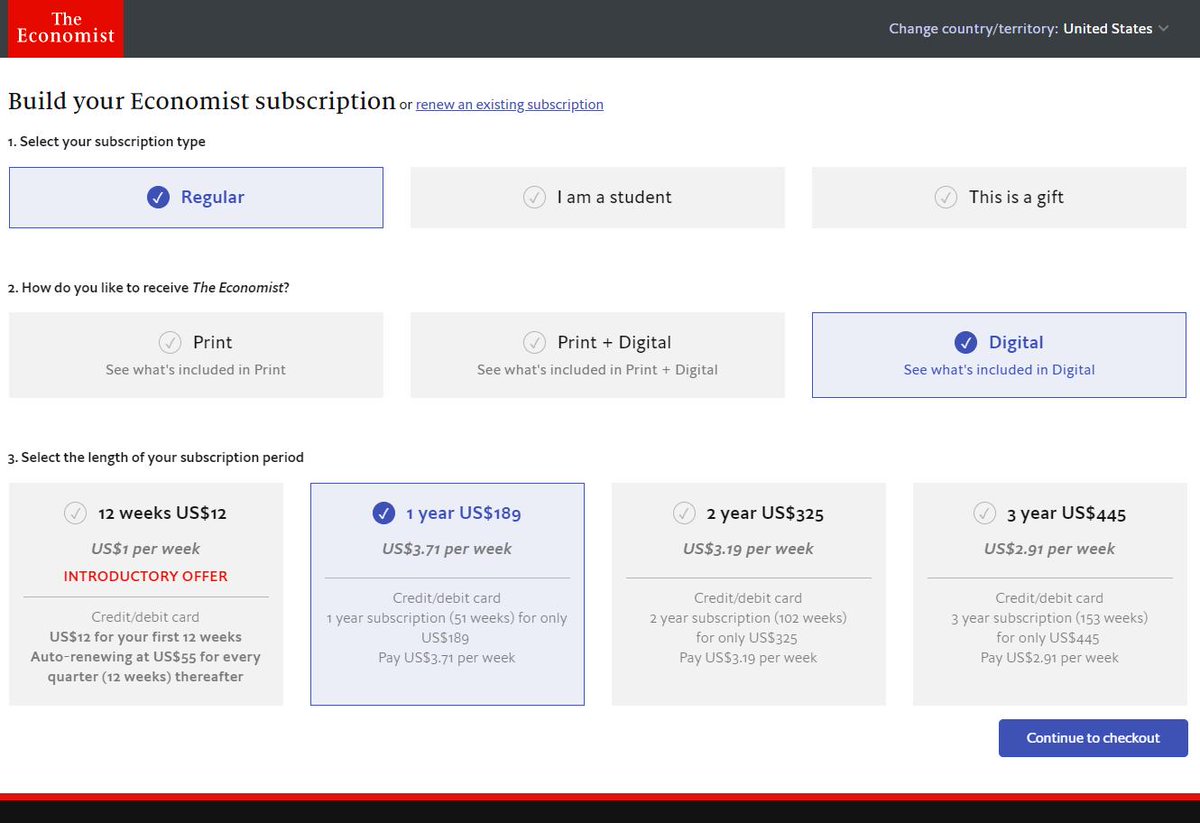Click "Build your Economist subscription" heading
Viewport: 1200px width, 823px height.
(x=202, y=101)
